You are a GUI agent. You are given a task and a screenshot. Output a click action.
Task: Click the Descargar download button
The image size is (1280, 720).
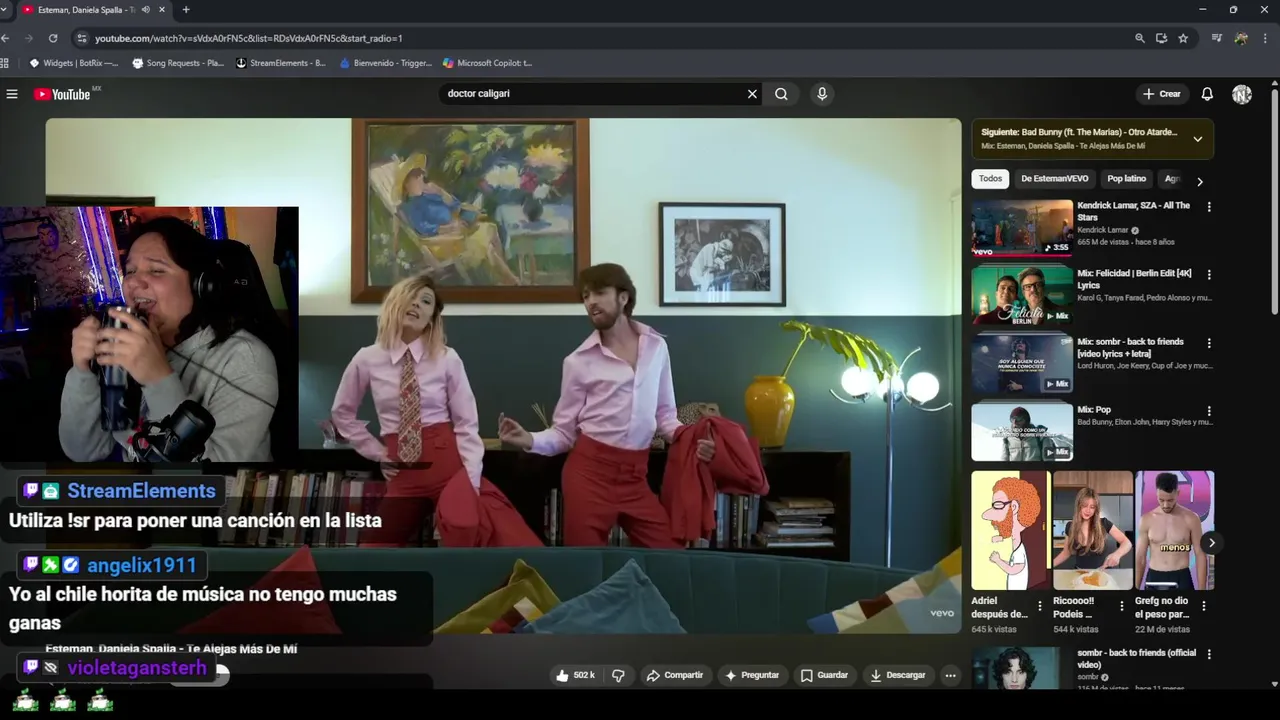tap(898, 675)
